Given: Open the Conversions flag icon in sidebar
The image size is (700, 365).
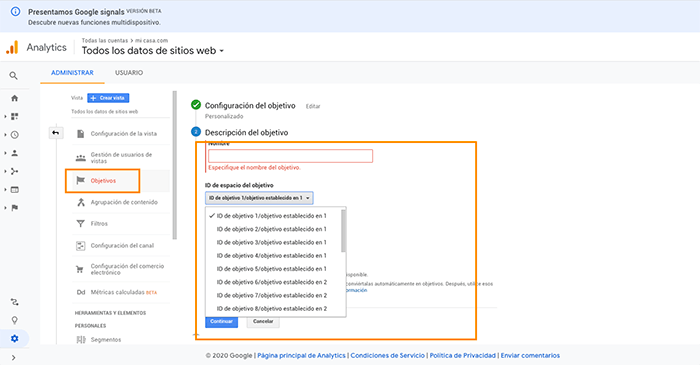Looking at the screenshot, I should point(14,208).
